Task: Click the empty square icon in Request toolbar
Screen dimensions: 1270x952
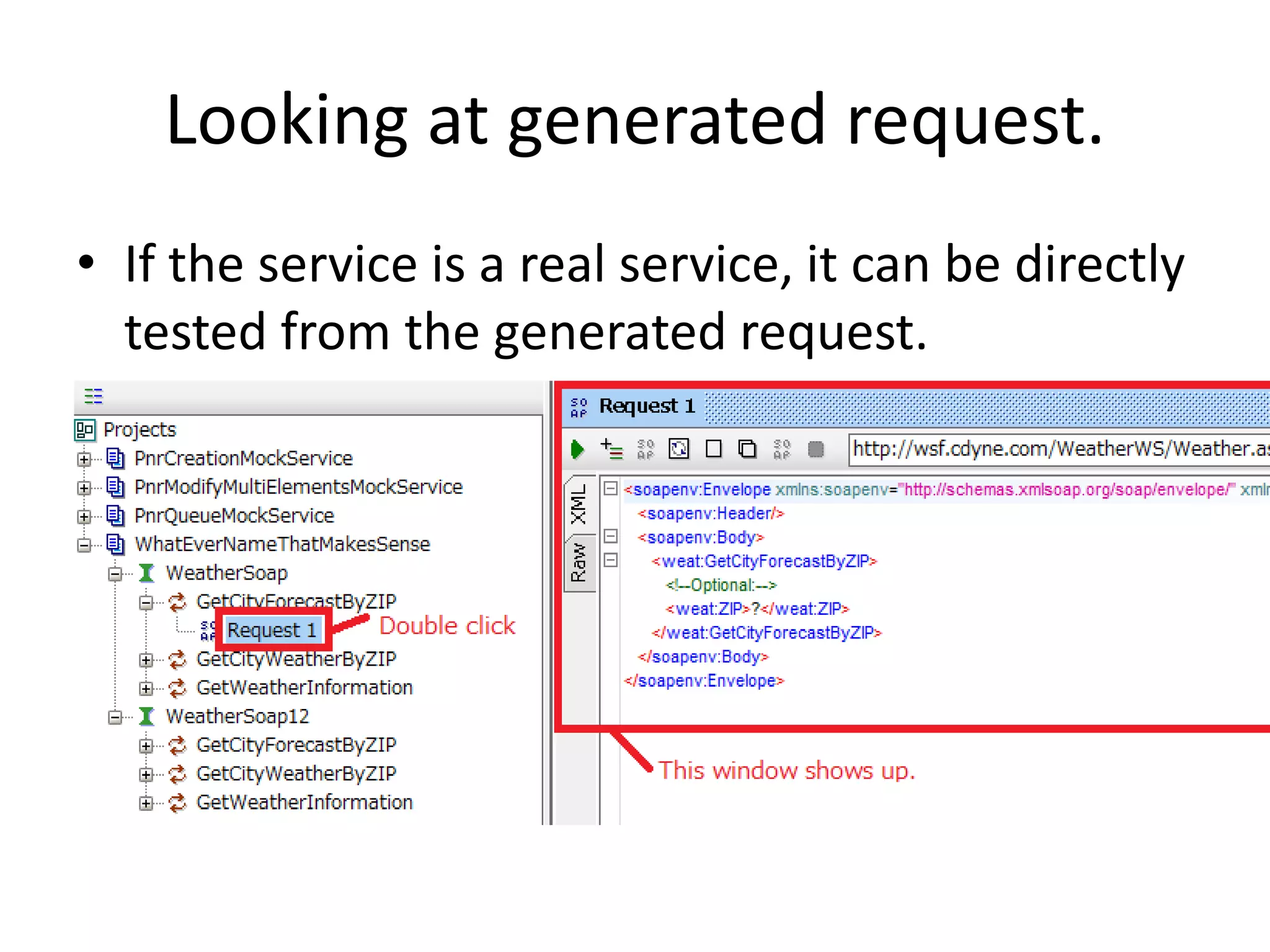Action: coord(714,449)
